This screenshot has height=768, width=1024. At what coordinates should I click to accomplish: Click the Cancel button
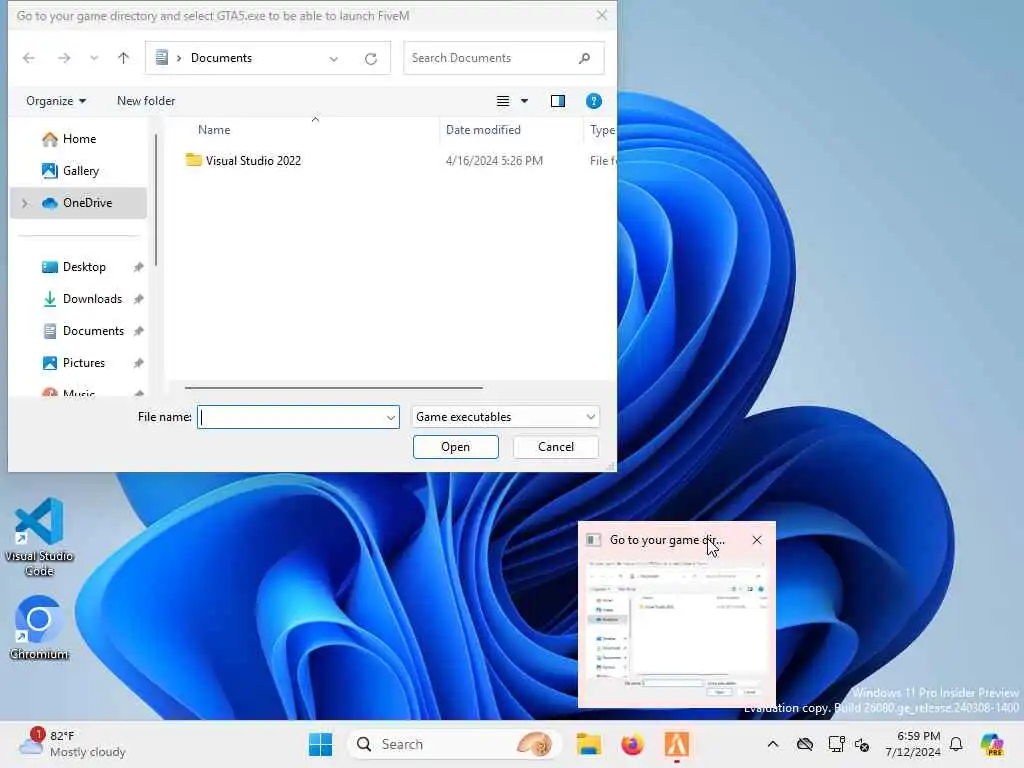pos(556,447)
